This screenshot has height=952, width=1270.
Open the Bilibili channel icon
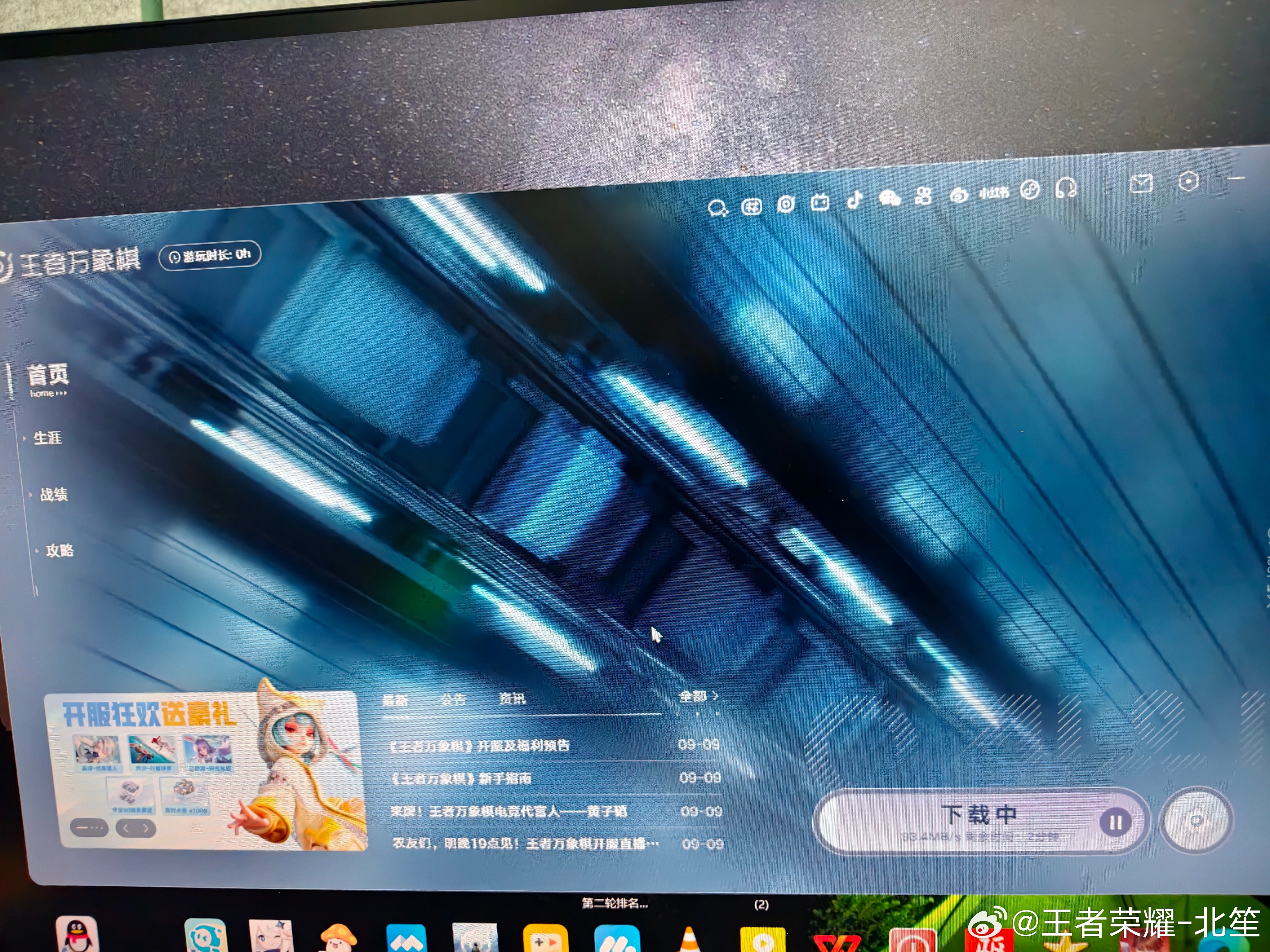[820, 203]
